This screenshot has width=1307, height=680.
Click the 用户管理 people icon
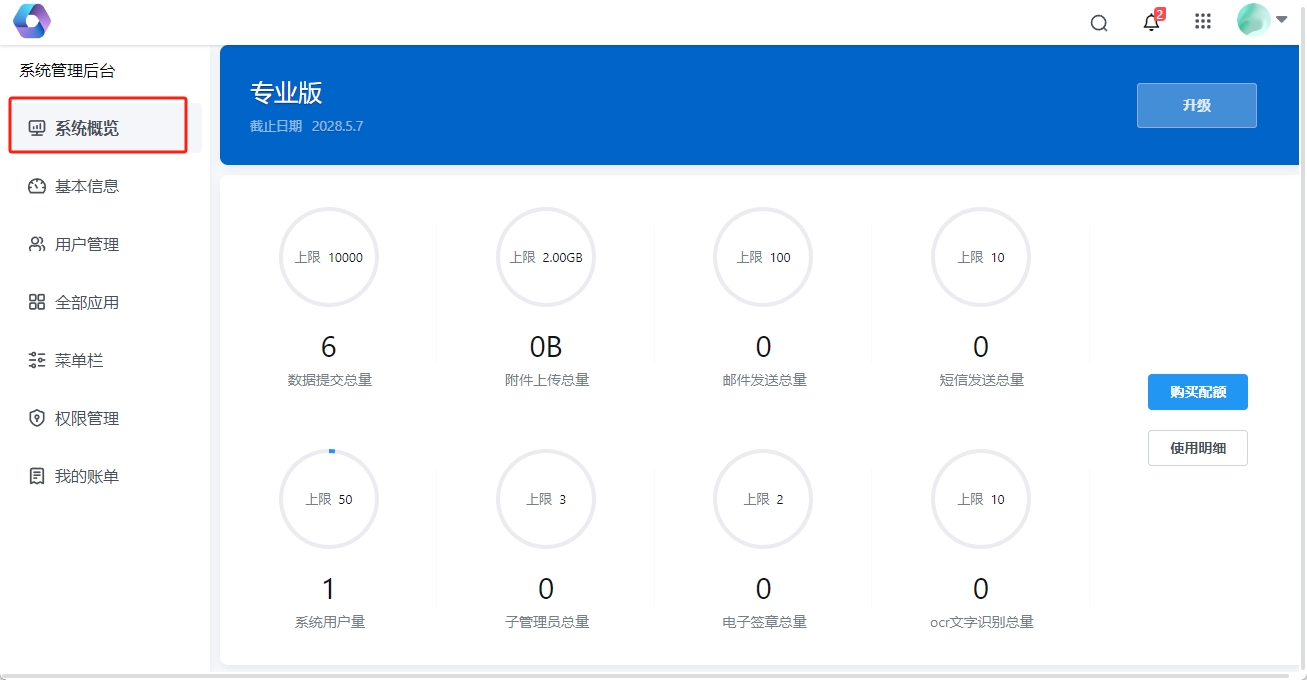37,244
